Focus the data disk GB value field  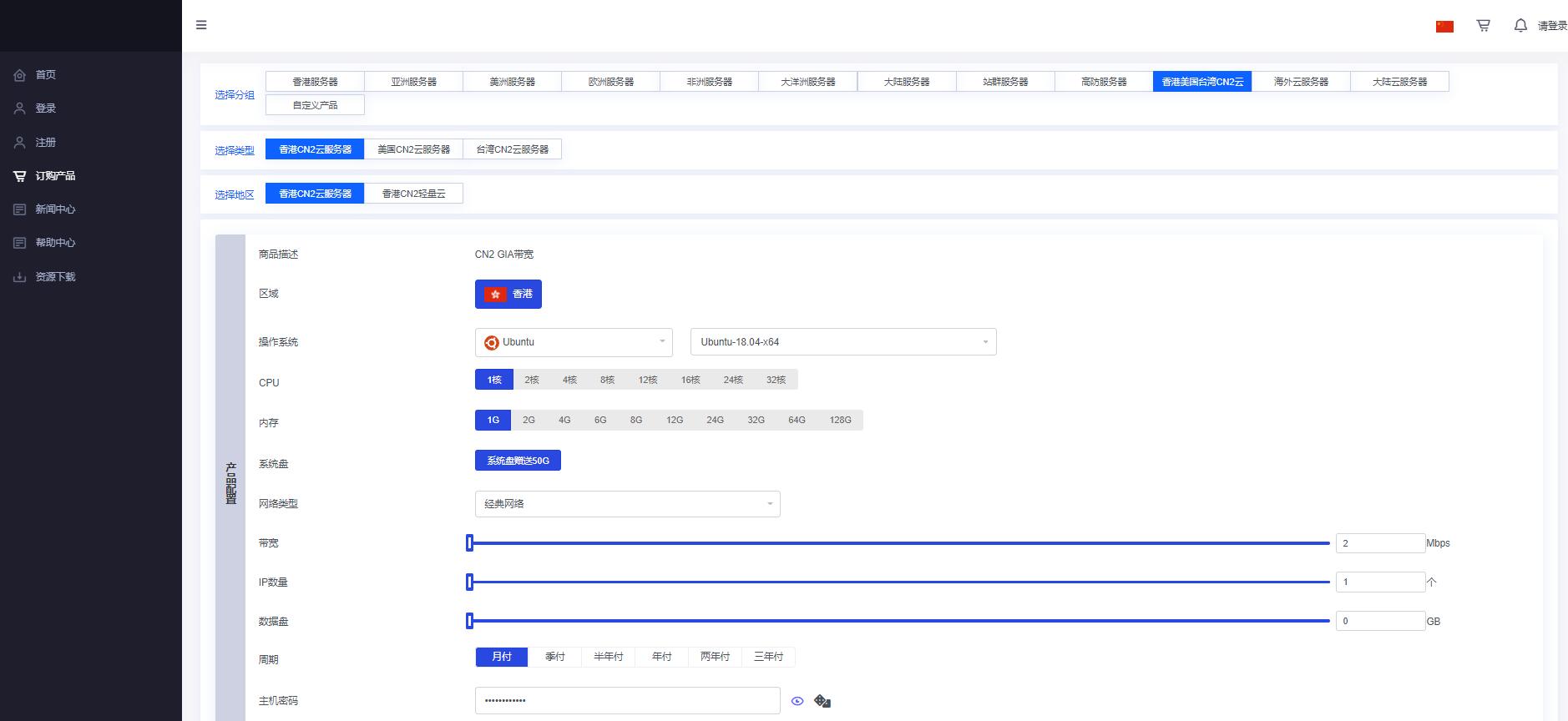pos(1380,621)
